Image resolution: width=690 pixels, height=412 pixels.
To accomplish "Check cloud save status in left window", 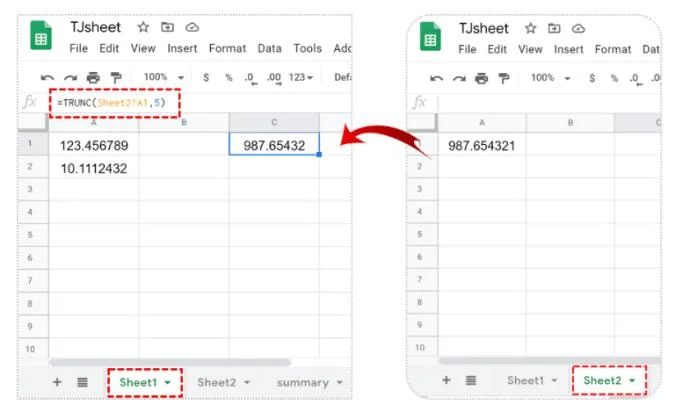I will coord(192,28).
